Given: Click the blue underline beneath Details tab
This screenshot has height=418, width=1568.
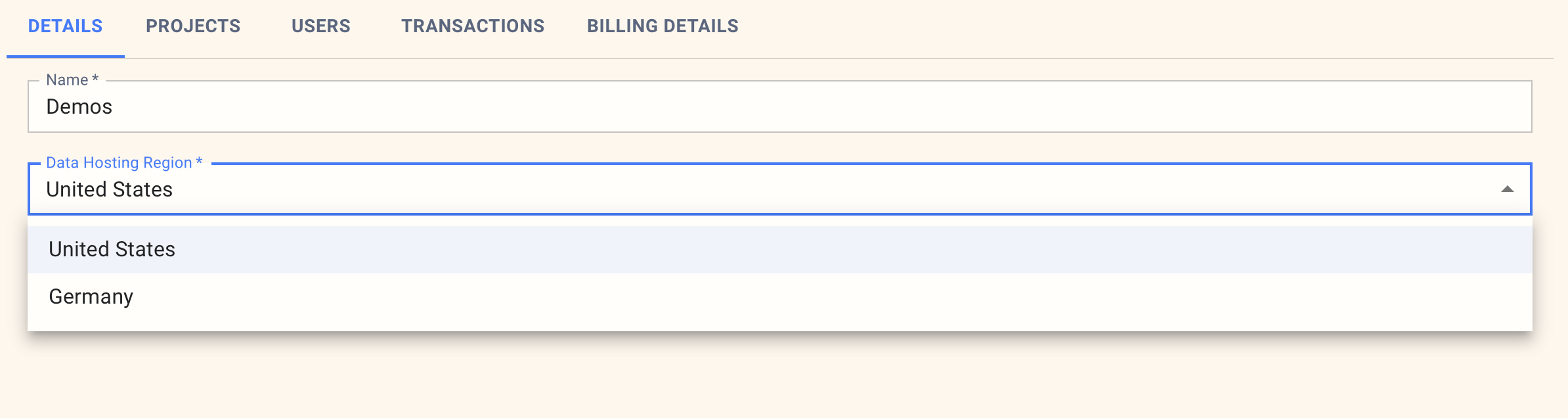Looking at the screenshot, I should [x=65, y=57].
